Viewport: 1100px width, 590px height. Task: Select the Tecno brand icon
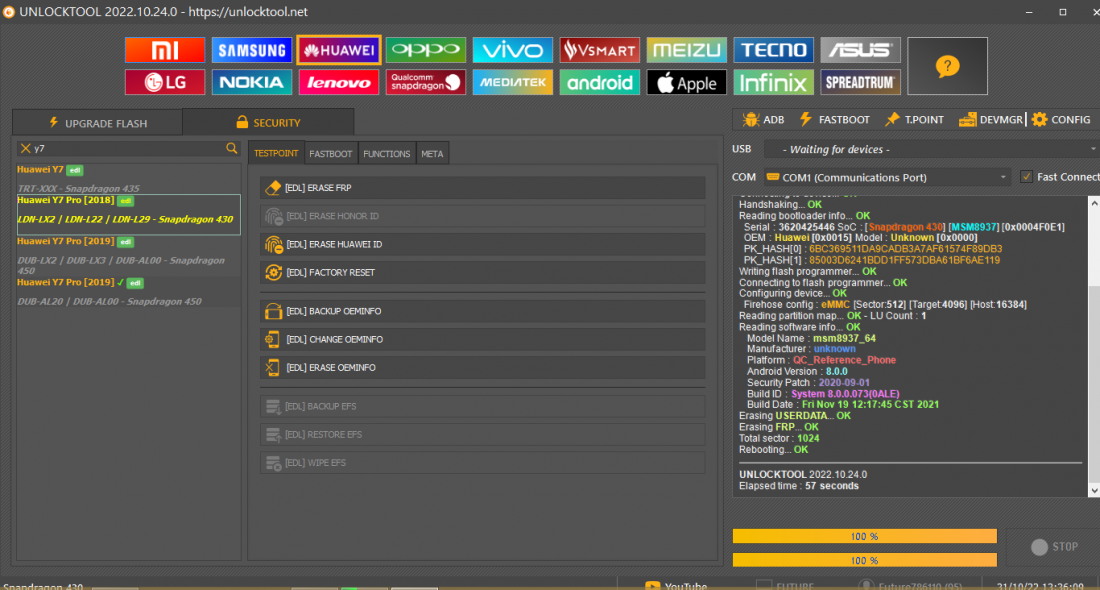pyautogui.click(x=774, y=50)
